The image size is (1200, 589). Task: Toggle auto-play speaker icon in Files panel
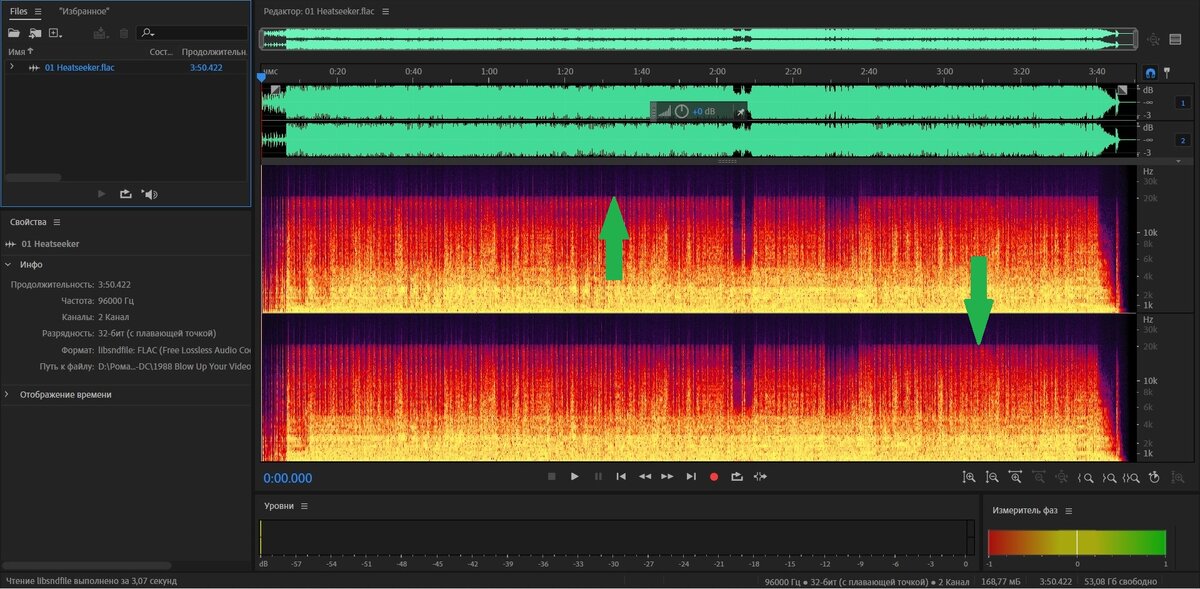[x=149, y=194]
